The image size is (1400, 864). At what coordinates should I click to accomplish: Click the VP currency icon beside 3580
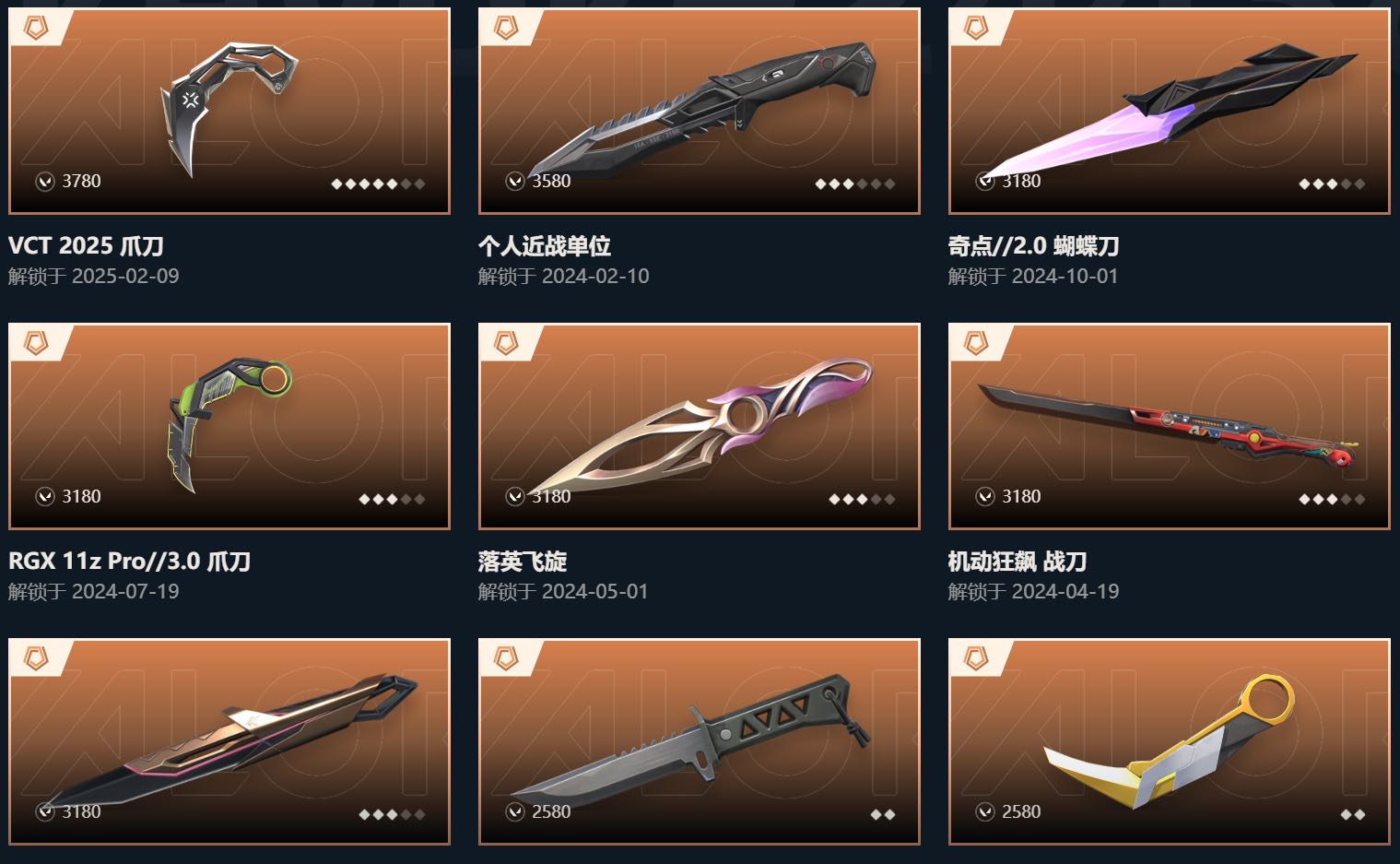click(x=515, y=182)
